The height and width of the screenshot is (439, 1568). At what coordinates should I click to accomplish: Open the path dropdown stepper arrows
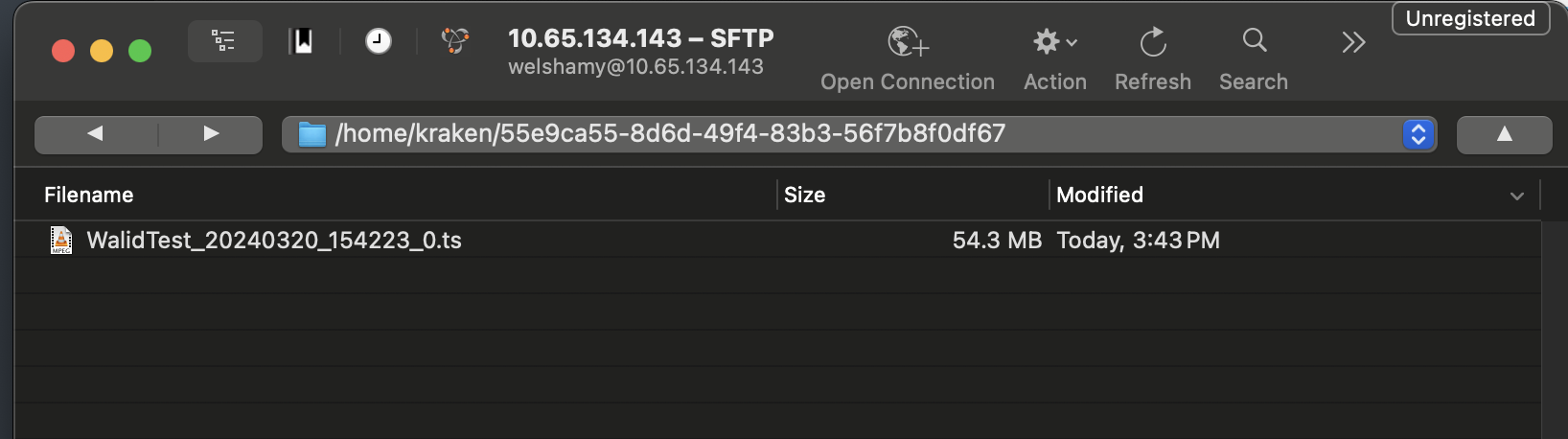(x=1418, y=134)
